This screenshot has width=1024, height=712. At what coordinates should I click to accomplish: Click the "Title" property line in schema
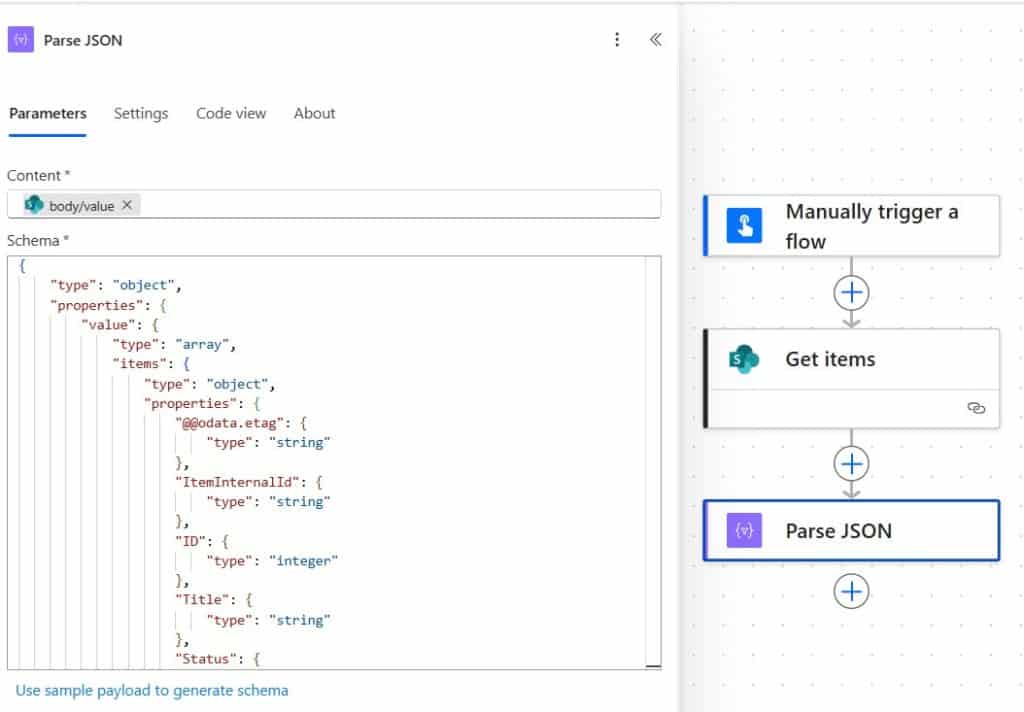click(214, 600)
